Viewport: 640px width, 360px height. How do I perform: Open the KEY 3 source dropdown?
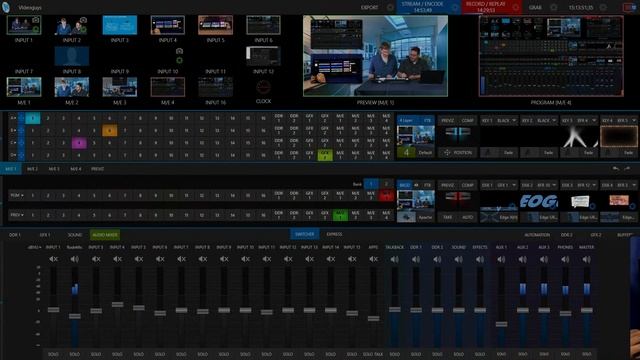click(594, 121)
